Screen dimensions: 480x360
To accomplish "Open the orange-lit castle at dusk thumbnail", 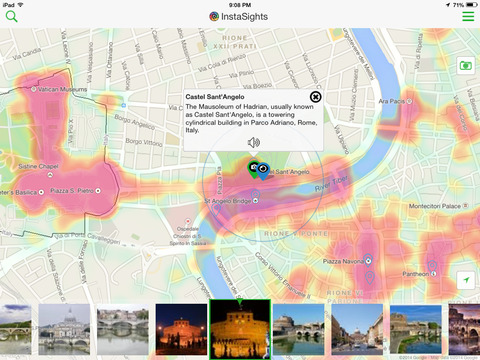I will pos(181,329).
